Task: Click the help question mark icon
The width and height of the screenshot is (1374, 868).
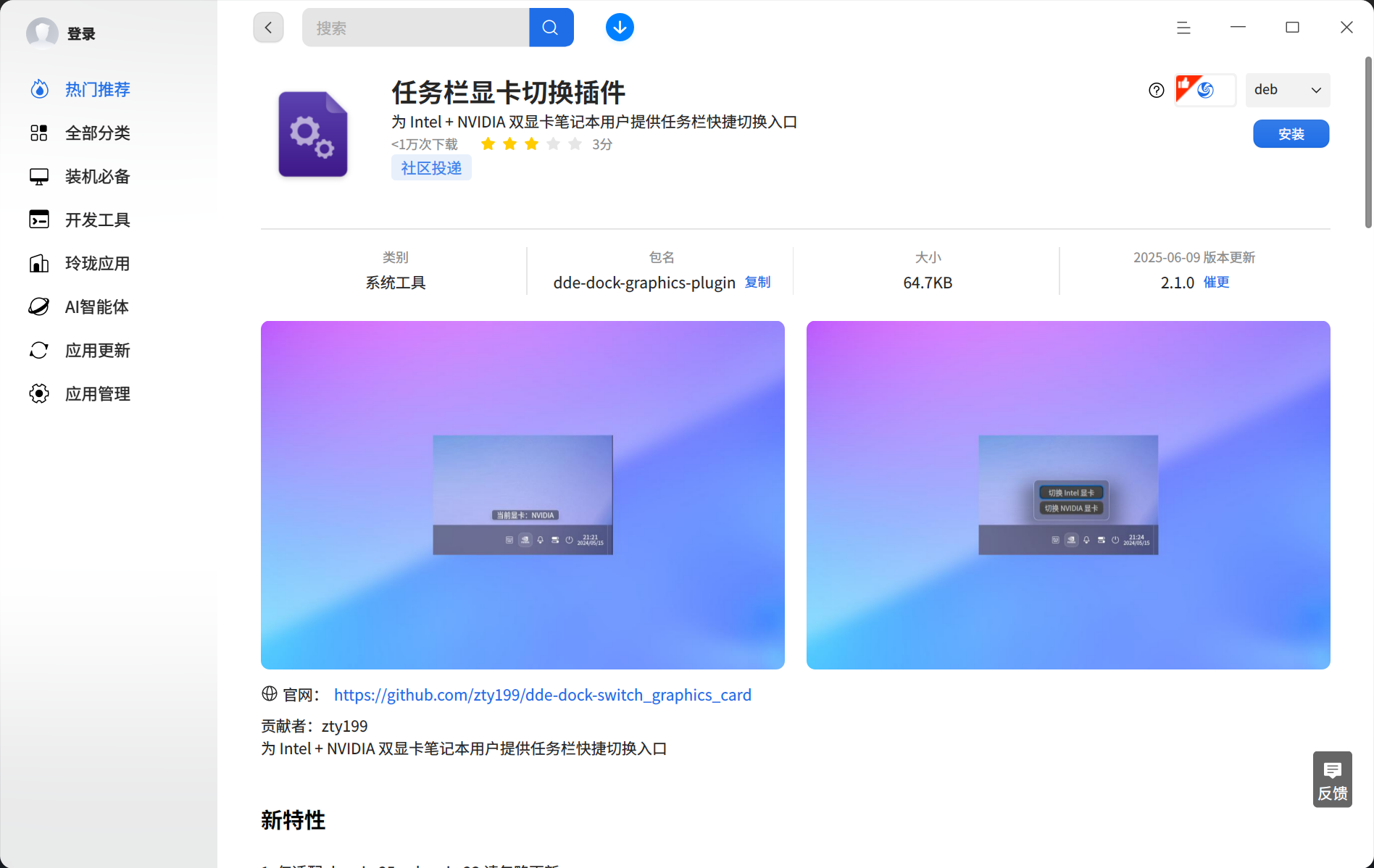Action: pyautogui.click(x=1157, y=90)
